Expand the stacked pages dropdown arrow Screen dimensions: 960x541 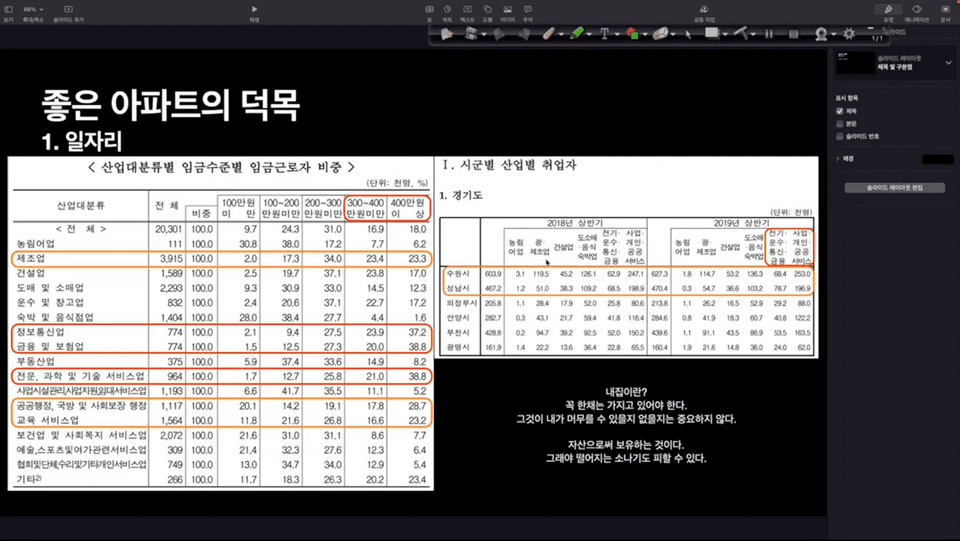pos(484,35)
